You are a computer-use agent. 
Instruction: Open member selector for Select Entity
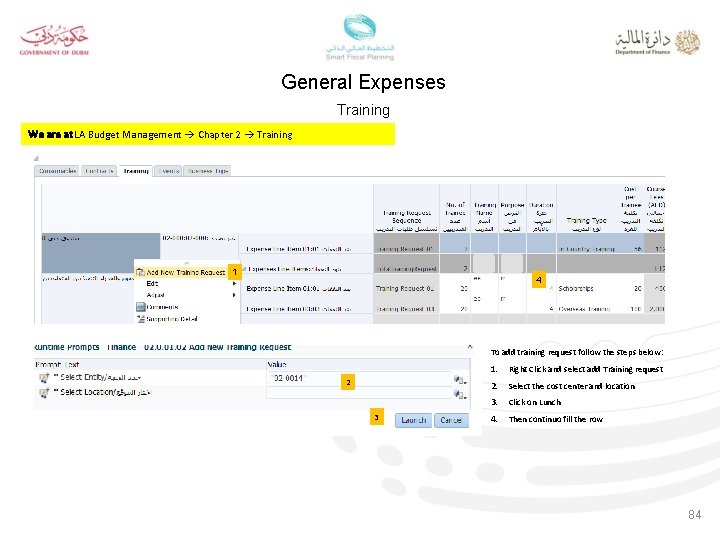[x=460, y=380]
